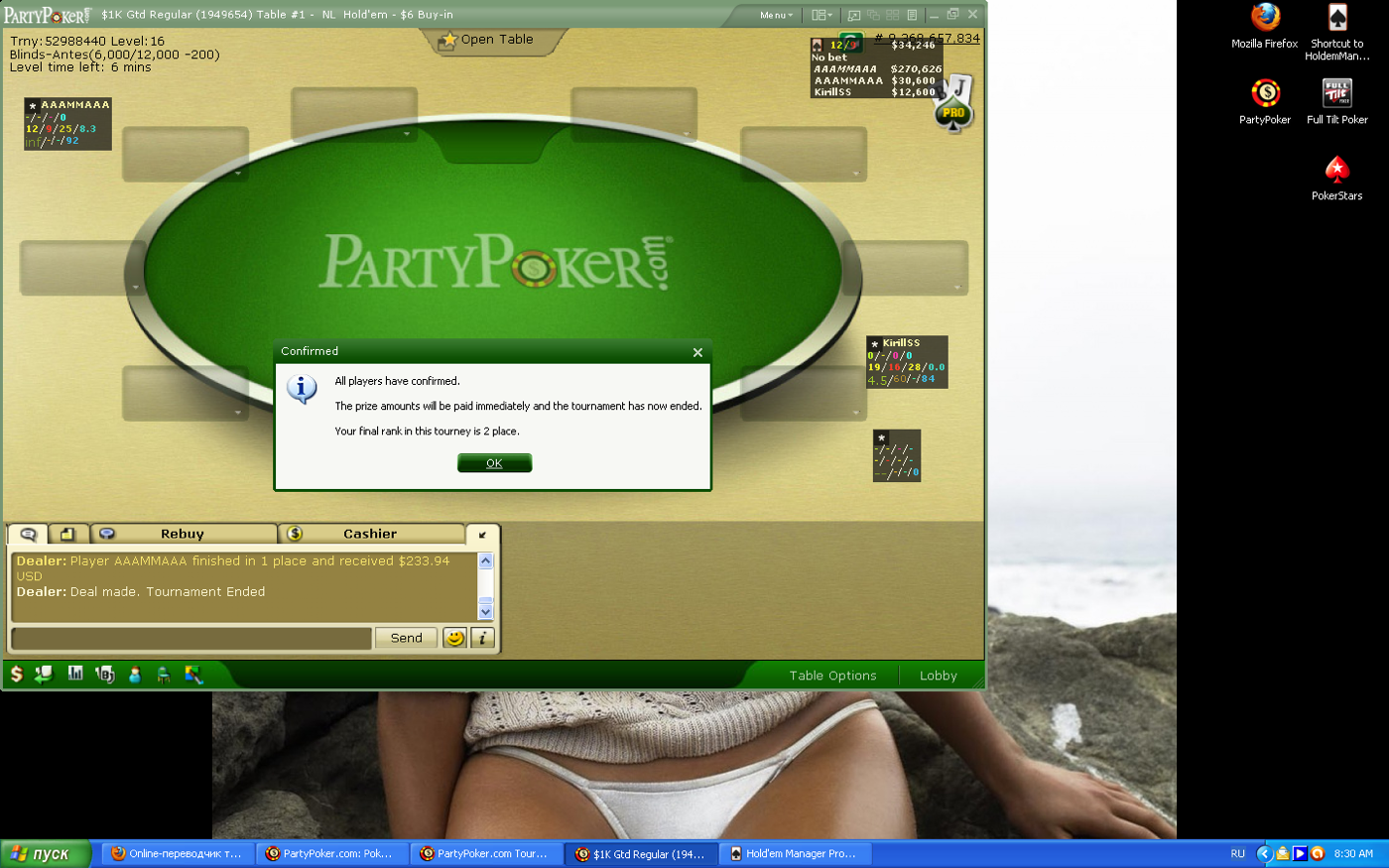
Task: Click the Send chat button
Action: pyautogui.click(x=406, y=638)
